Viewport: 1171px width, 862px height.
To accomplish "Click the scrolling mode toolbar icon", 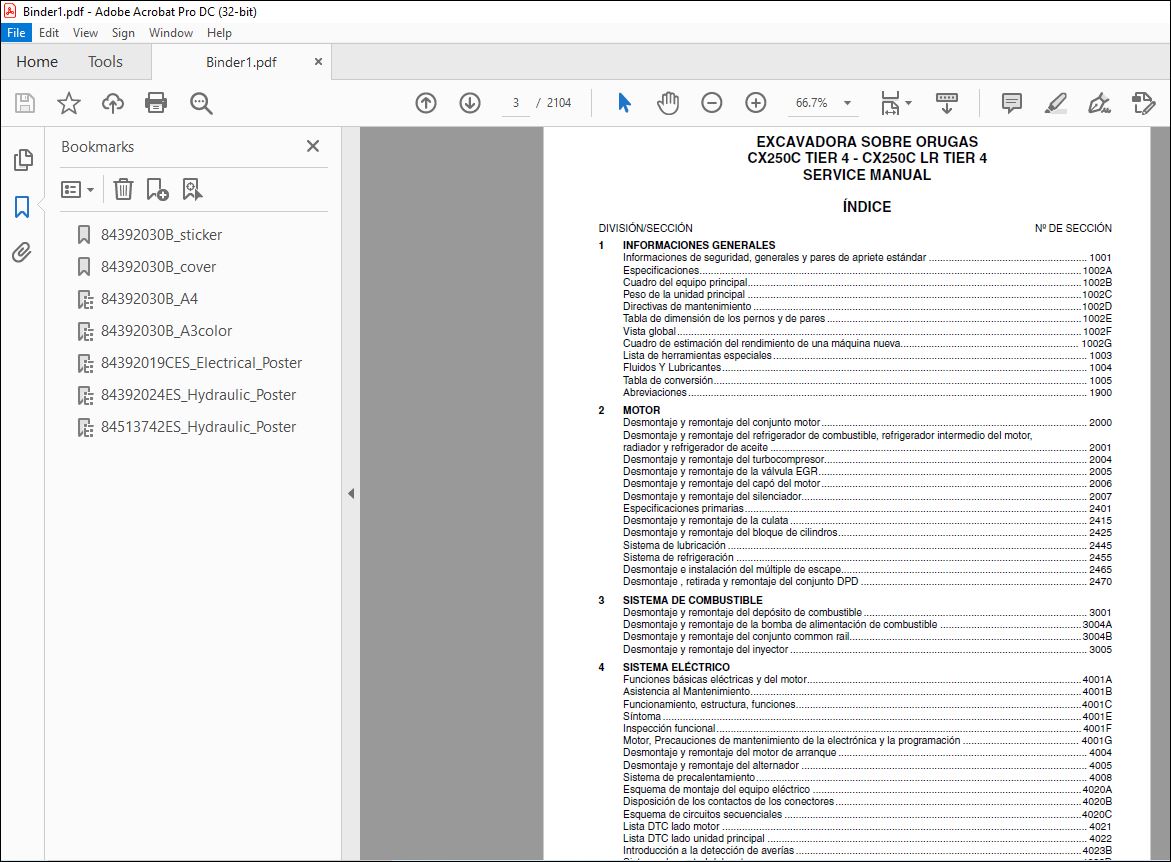I will click(x=947, y=103).
